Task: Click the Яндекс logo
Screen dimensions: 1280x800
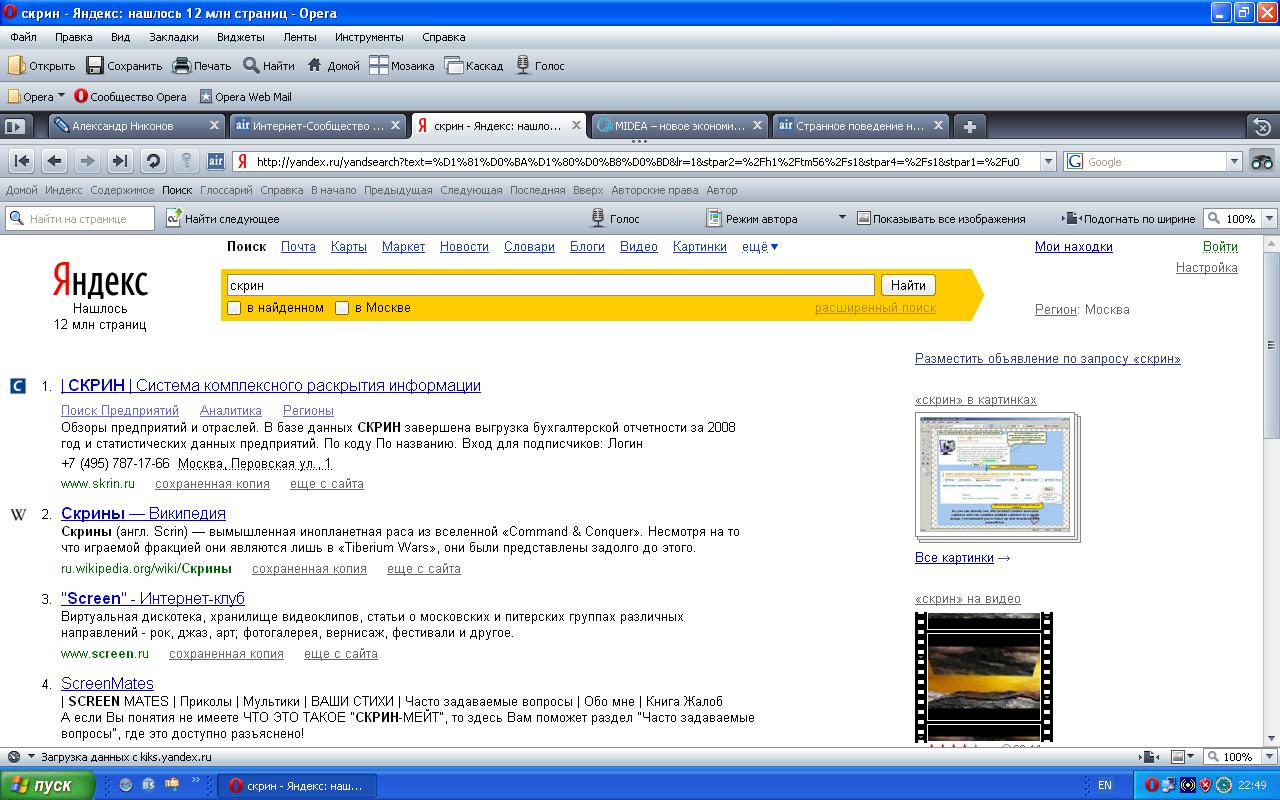Action: [x=100, y=282]
